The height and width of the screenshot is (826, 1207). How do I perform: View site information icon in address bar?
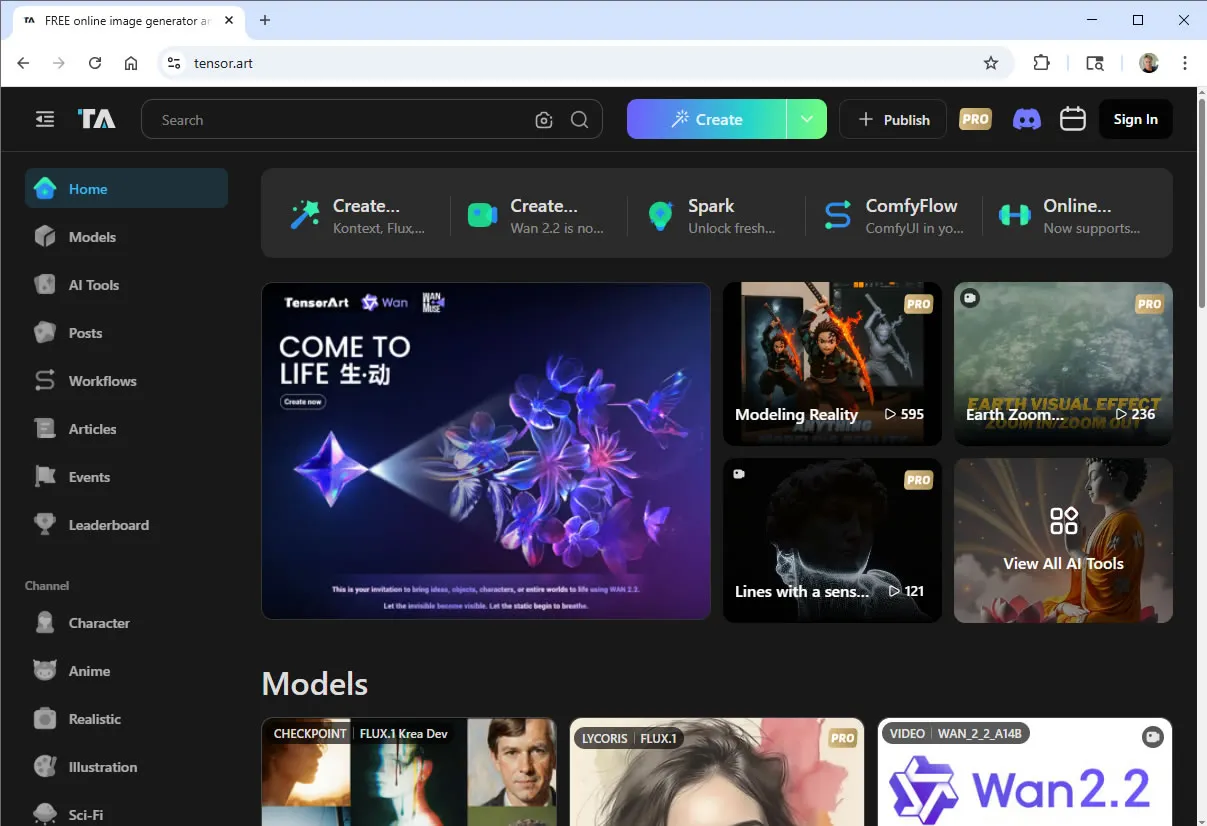[174, 63]
